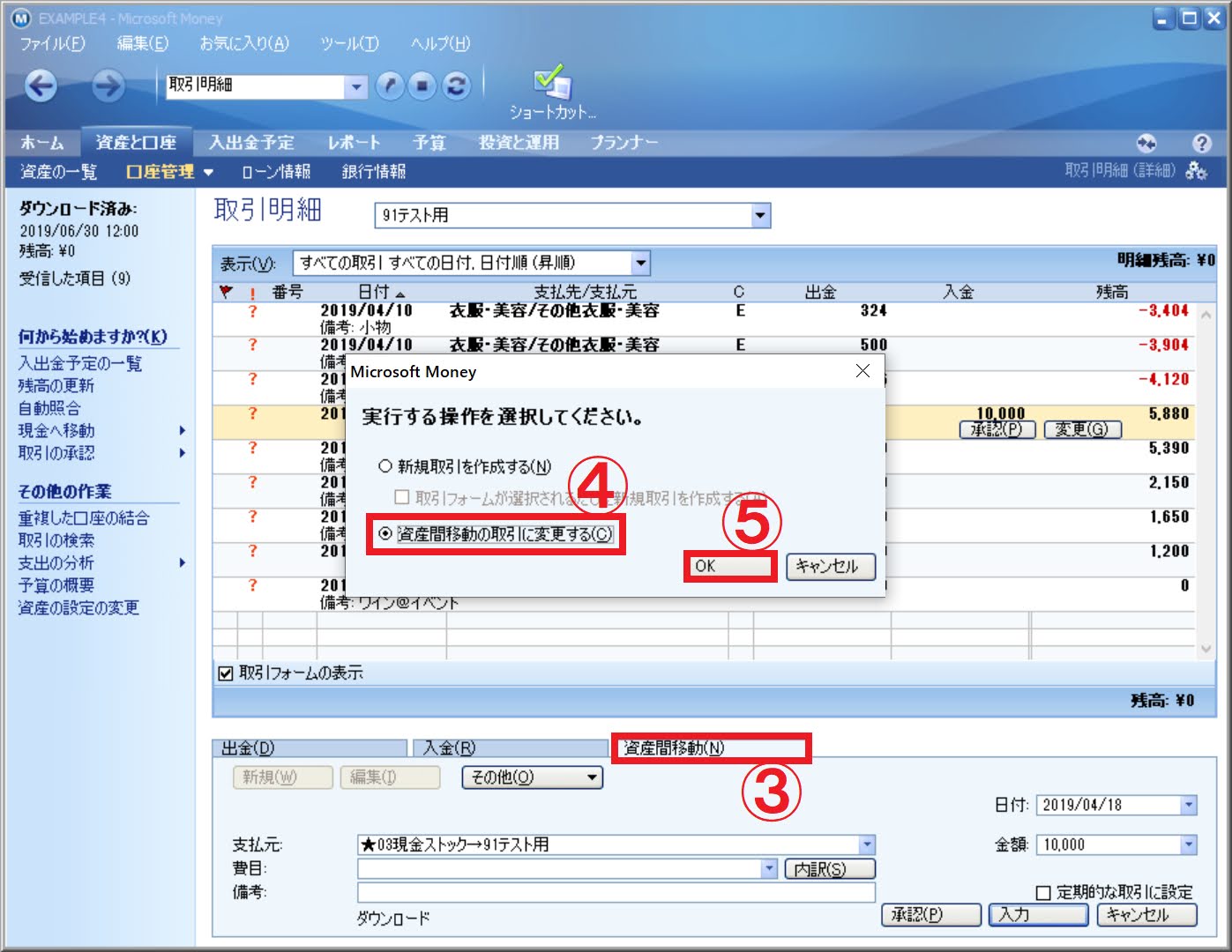This screenshot has height=952, width=1232.
Task: Open the ヘルプ(H) menu
Action: click(x=440, y=43)
